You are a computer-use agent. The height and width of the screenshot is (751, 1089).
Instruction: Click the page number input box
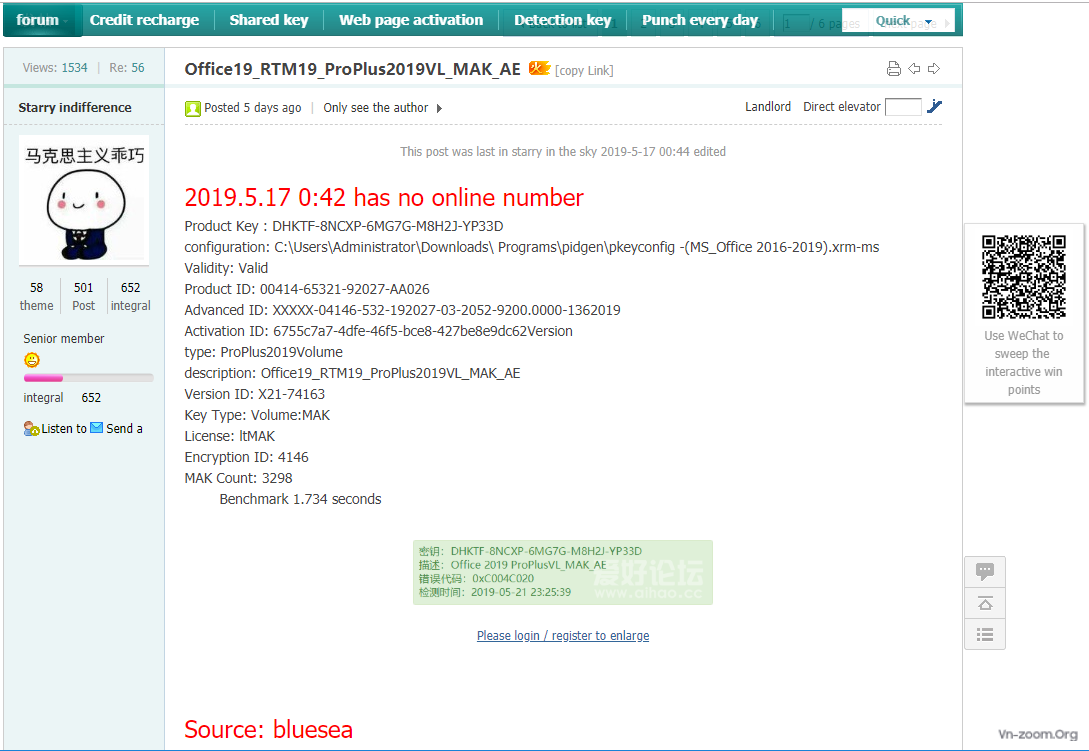[x=796, y=24]
